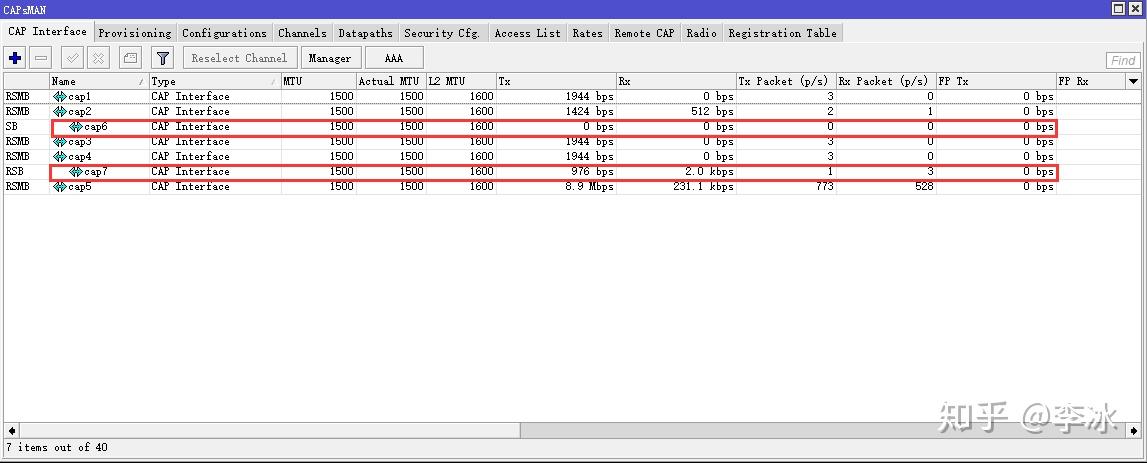The height and width of the screenshot is (463, 1147).
Task: Click the cap7 interface icon
Action: point(75,172)
